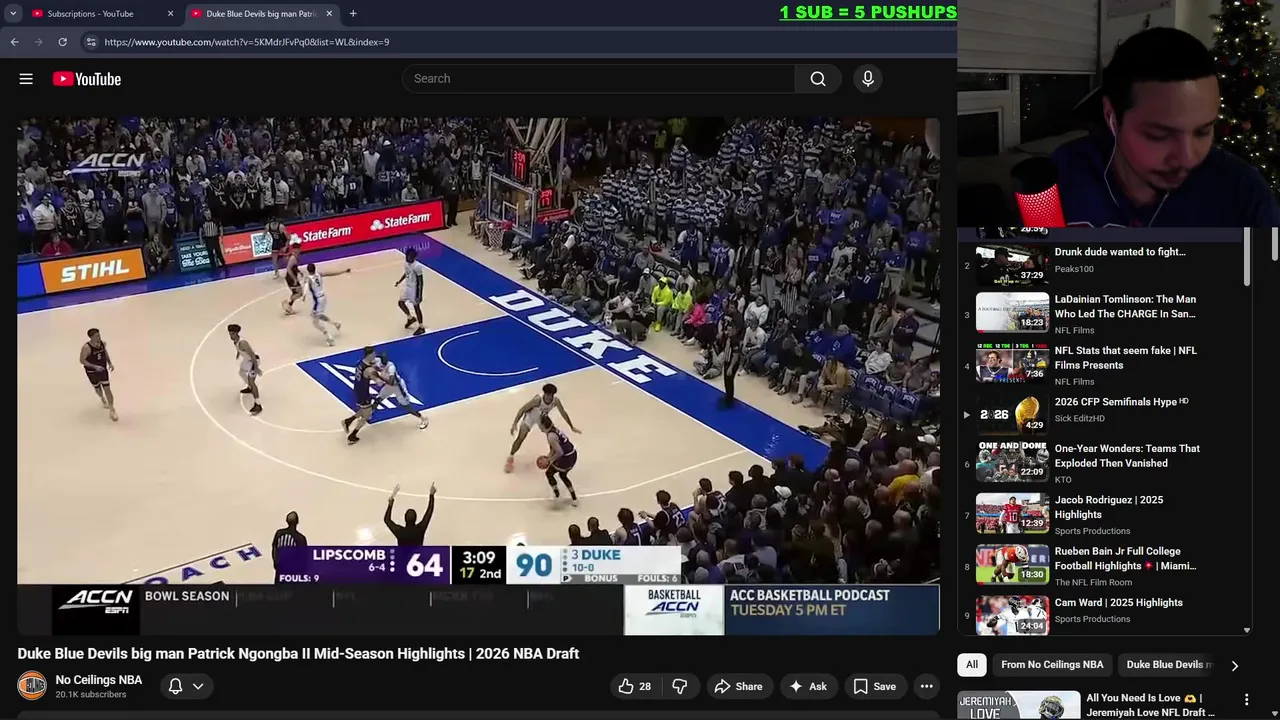Viewport: 1280px width, 720px height.
Task: Click the search magnifier button
Action: pyautogui.click(x=818, y=79)
